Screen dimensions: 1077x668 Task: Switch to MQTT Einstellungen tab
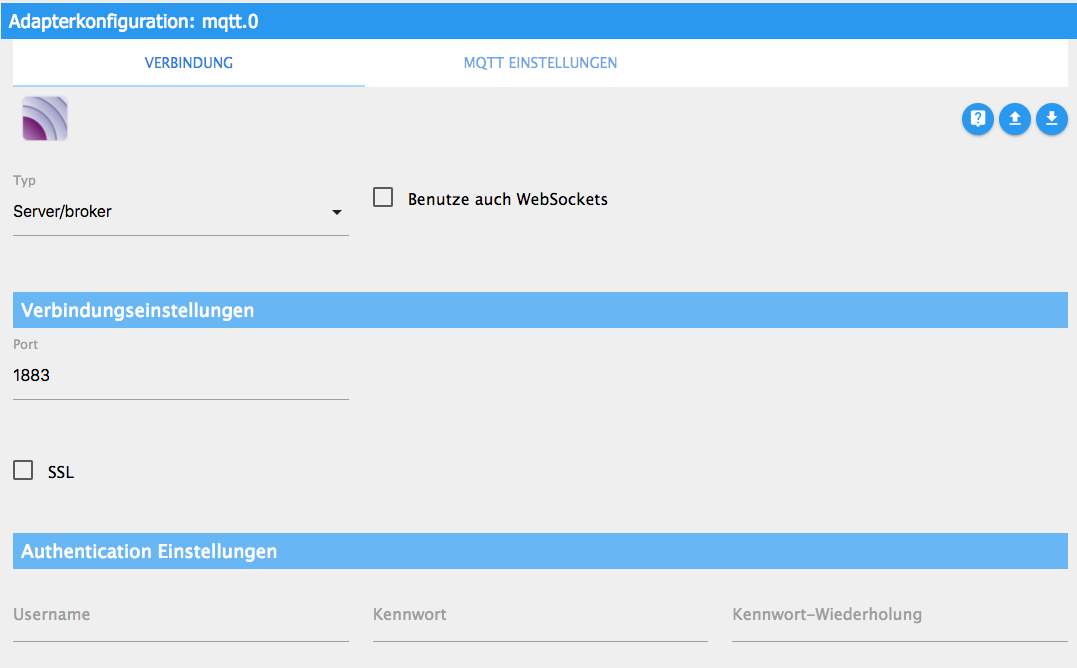541,63
